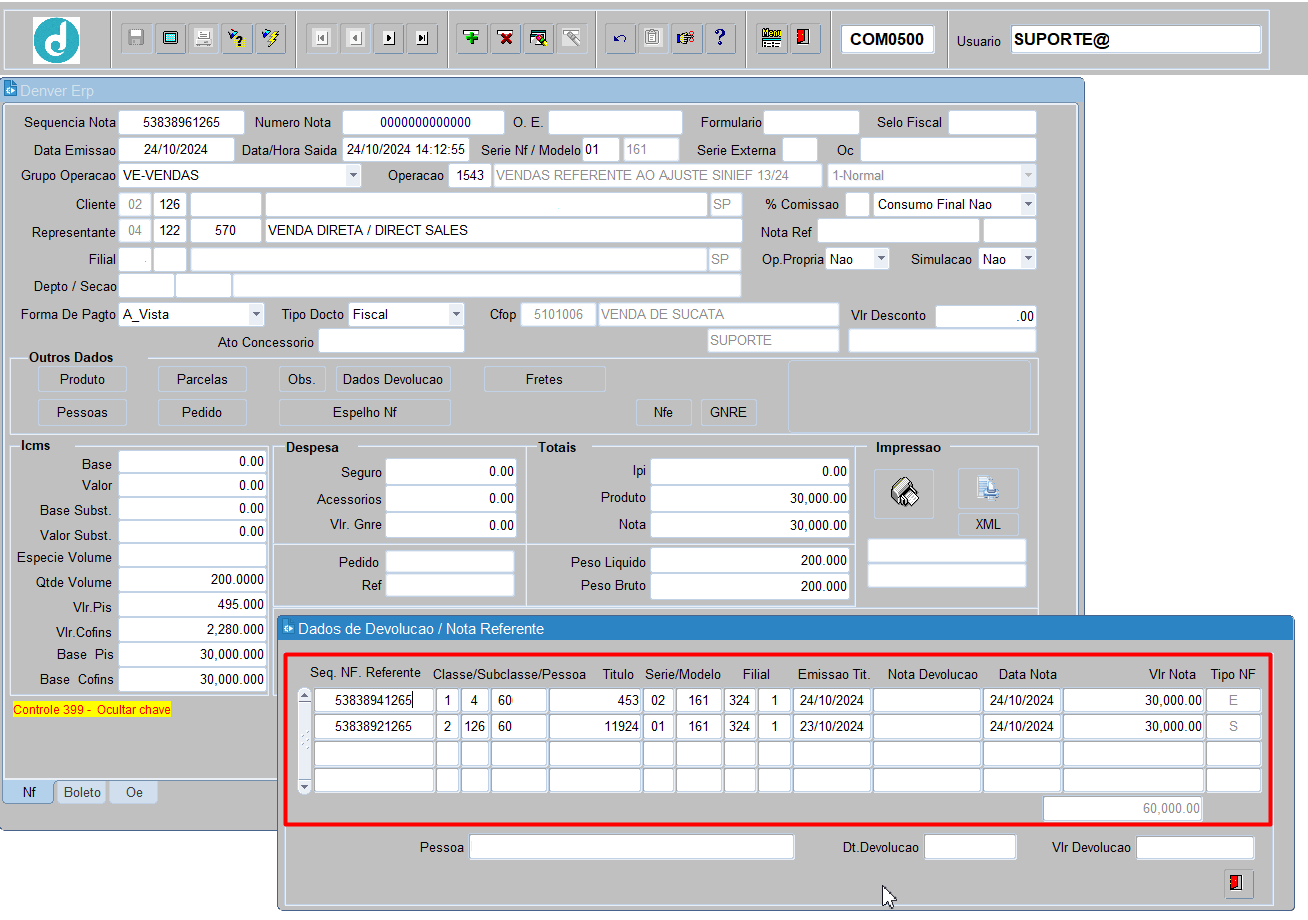Click the Dt.Devolucao field
This screenshot has height=920, width=1308.
tap(970, 848)
